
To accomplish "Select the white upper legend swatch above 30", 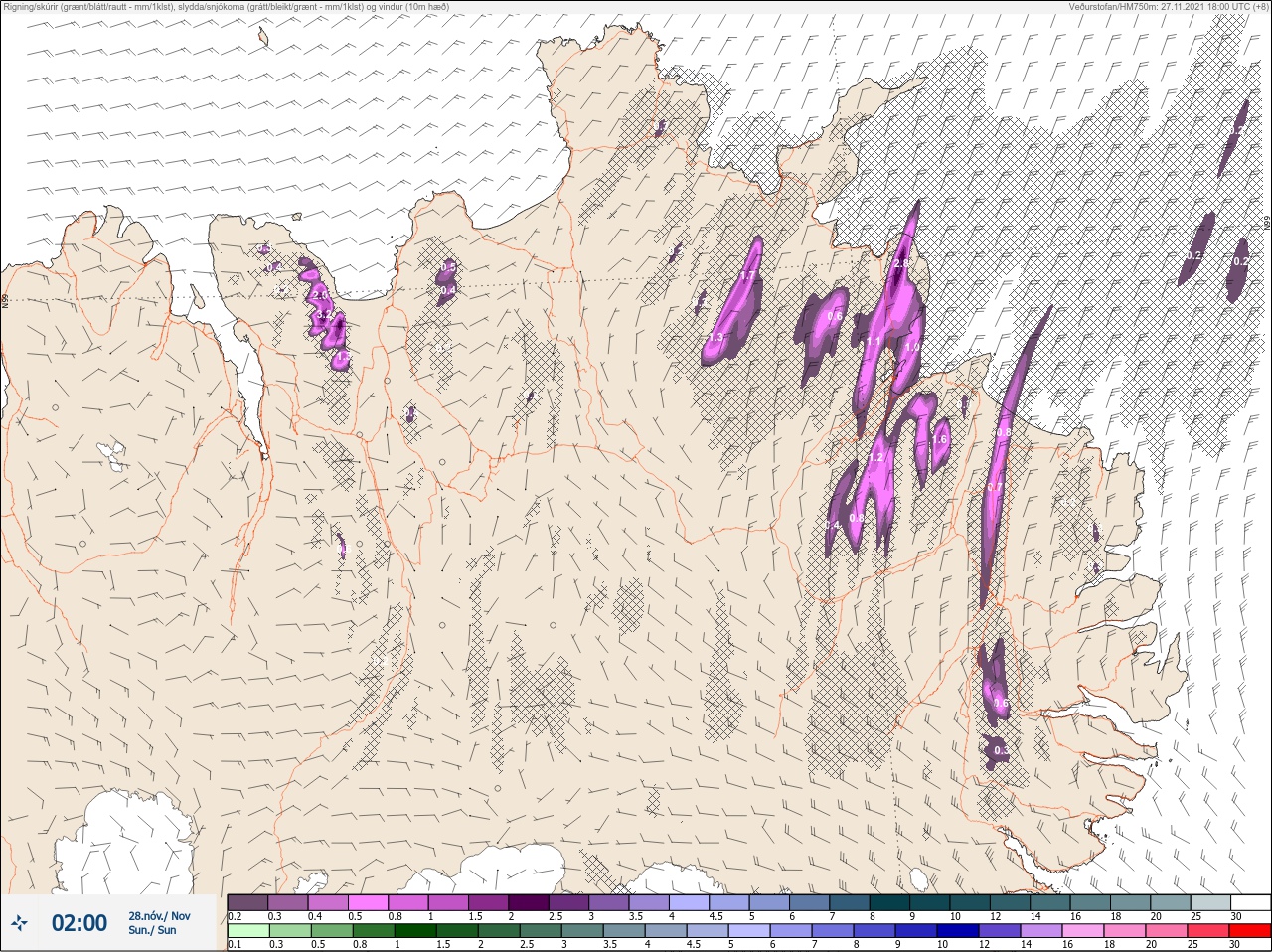I will click(1249, 902).
